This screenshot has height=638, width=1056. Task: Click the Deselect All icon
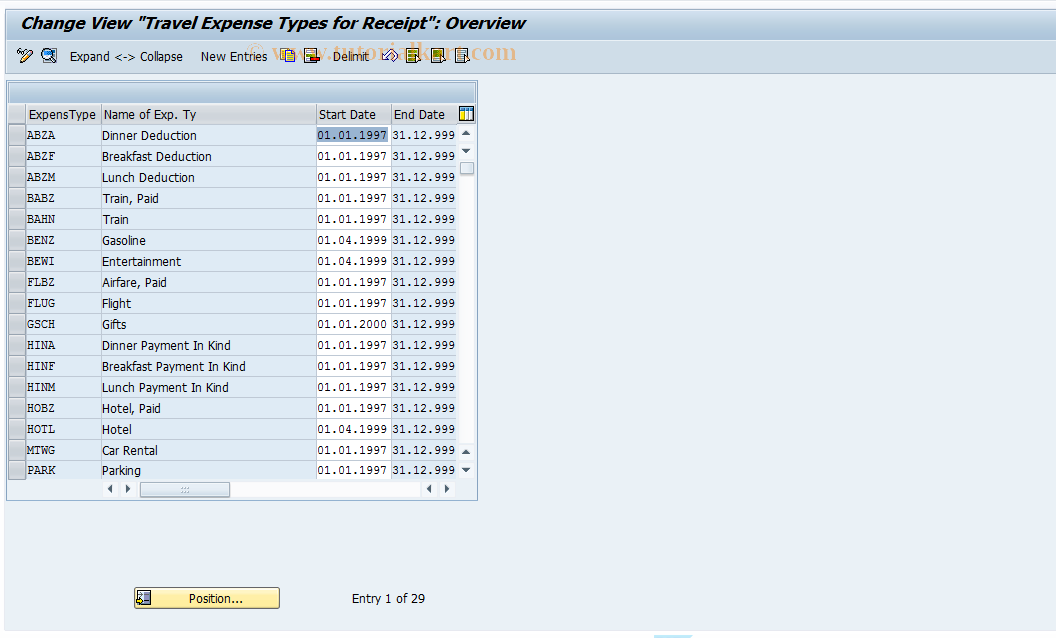click(x=462, y=56)
